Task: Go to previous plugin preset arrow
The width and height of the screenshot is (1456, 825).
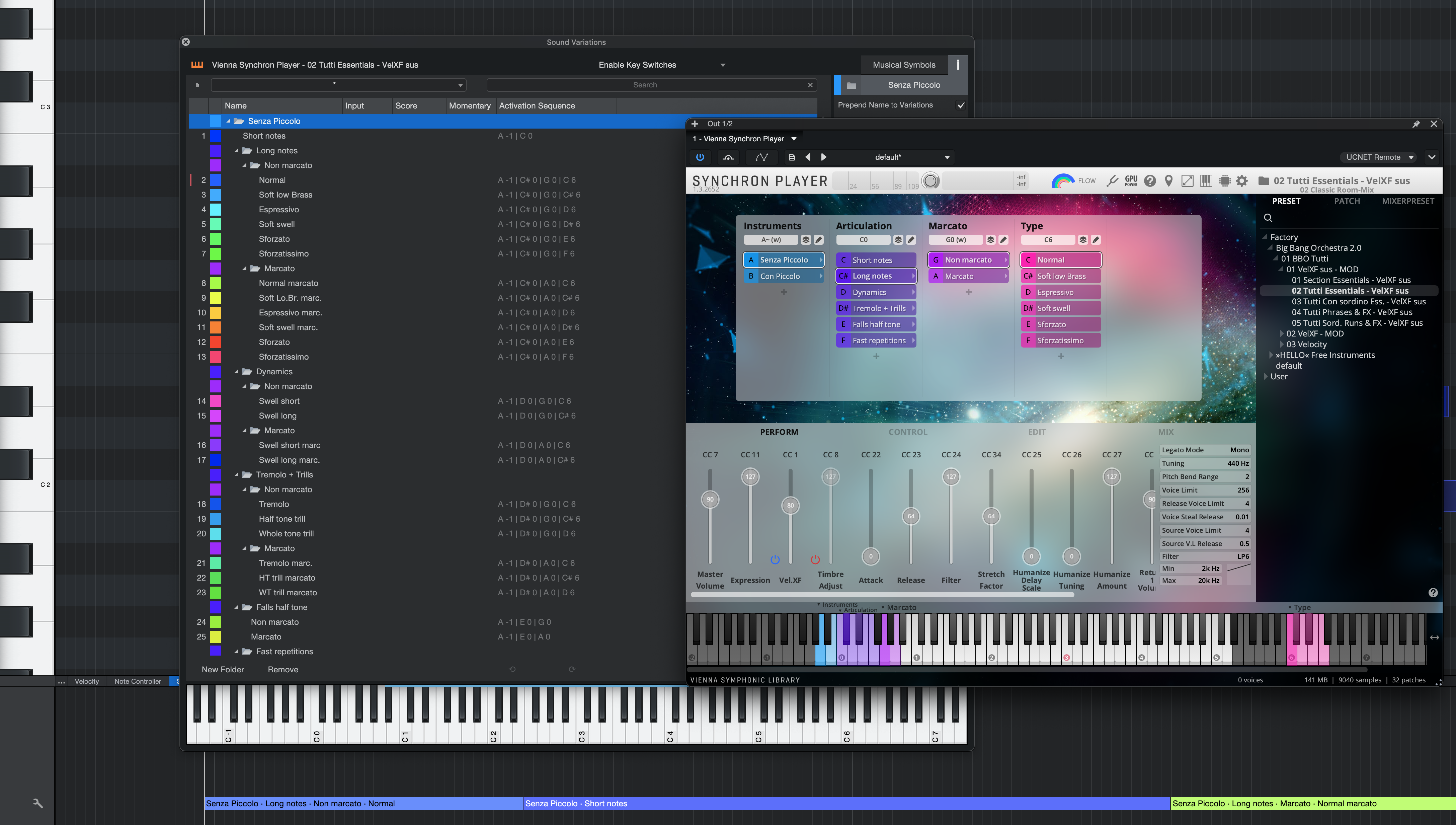Action: pyautogui.click(x=808, y=157)
